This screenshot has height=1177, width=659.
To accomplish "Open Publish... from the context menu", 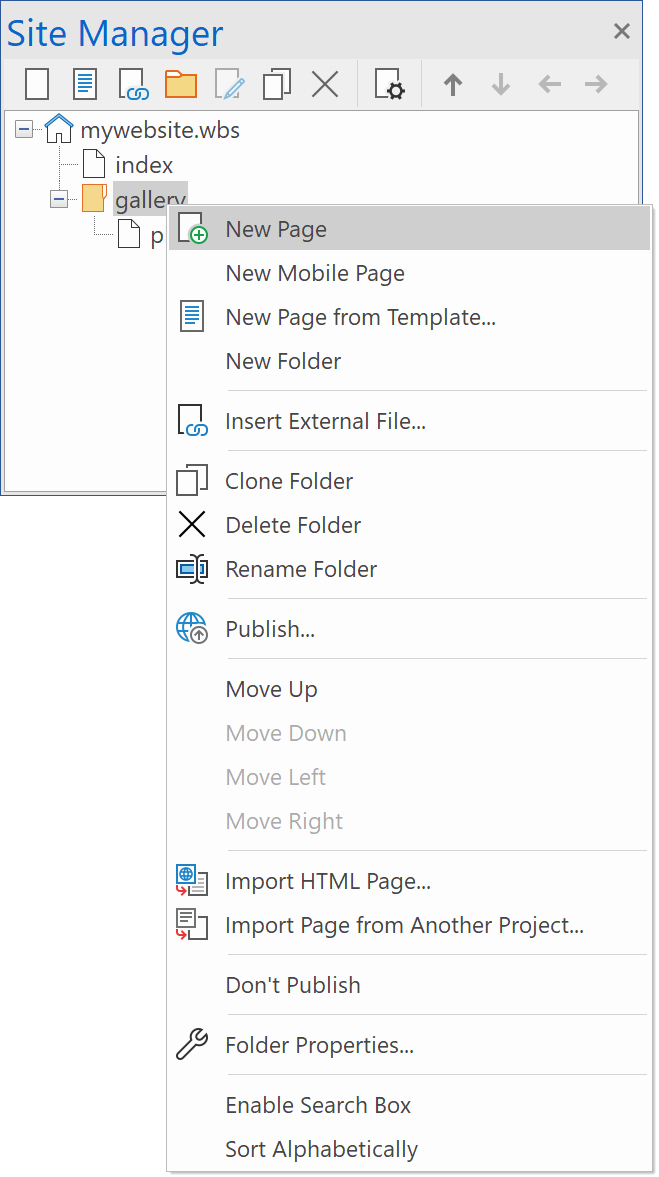I will pos(270,629).
